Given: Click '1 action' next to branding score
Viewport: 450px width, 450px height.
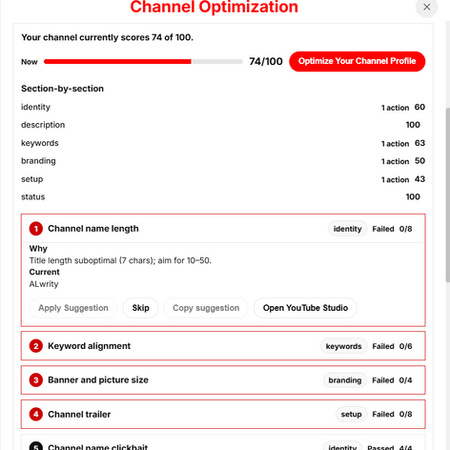Looking at the screenshot, I should [x=395, y=161].
